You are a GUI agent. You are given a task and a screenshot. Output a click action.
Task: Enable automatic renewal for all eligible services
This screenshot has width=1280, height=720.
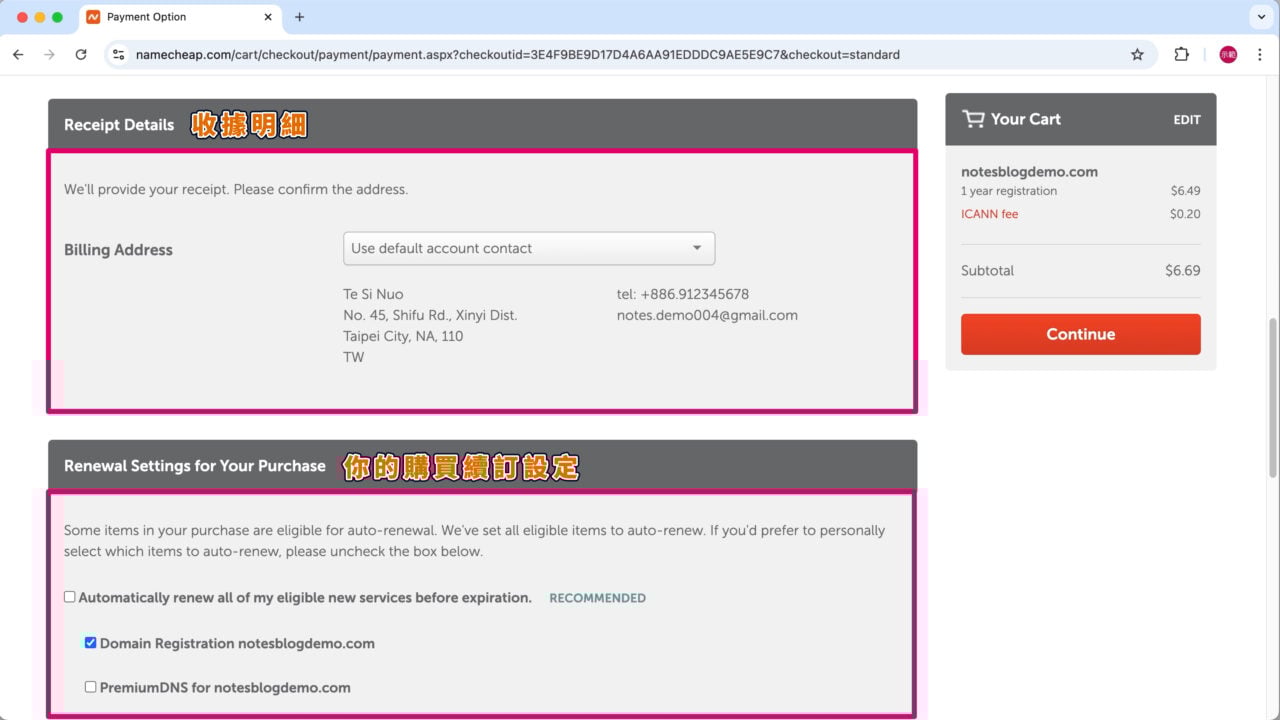tap(70, 597)
